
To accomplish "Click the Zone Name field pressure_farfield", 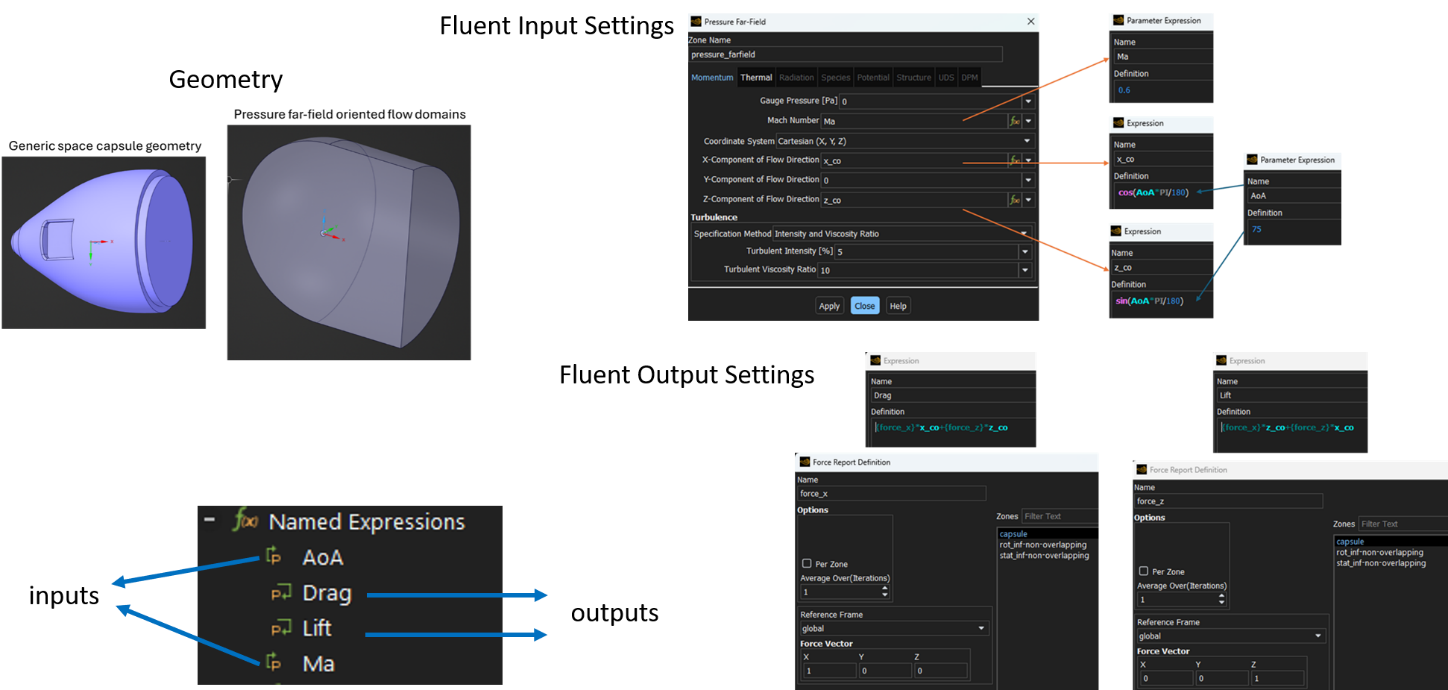I will click(x=846, y=55).
